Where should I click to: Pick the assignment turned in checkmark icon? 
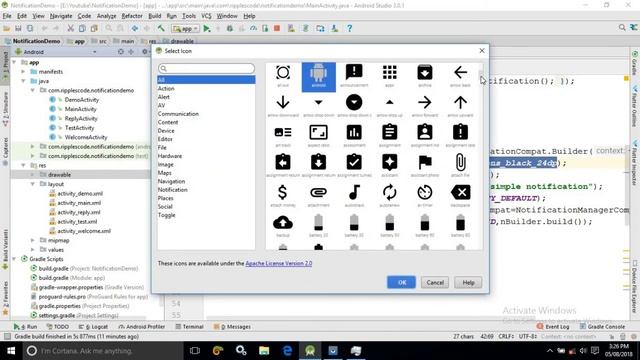(354, 162)
